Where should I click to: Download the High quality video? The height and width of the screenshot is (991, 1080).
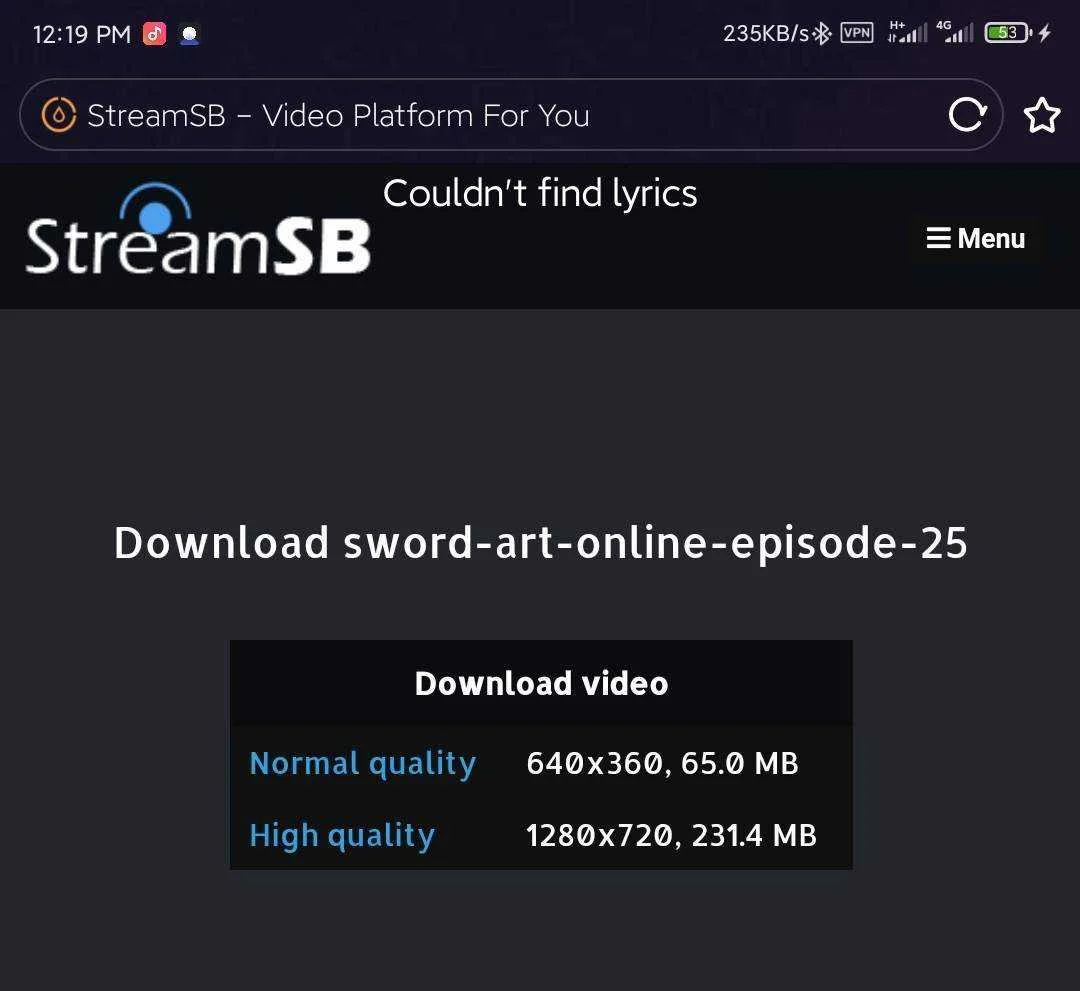pyautogui.click(x=342, y=835)
